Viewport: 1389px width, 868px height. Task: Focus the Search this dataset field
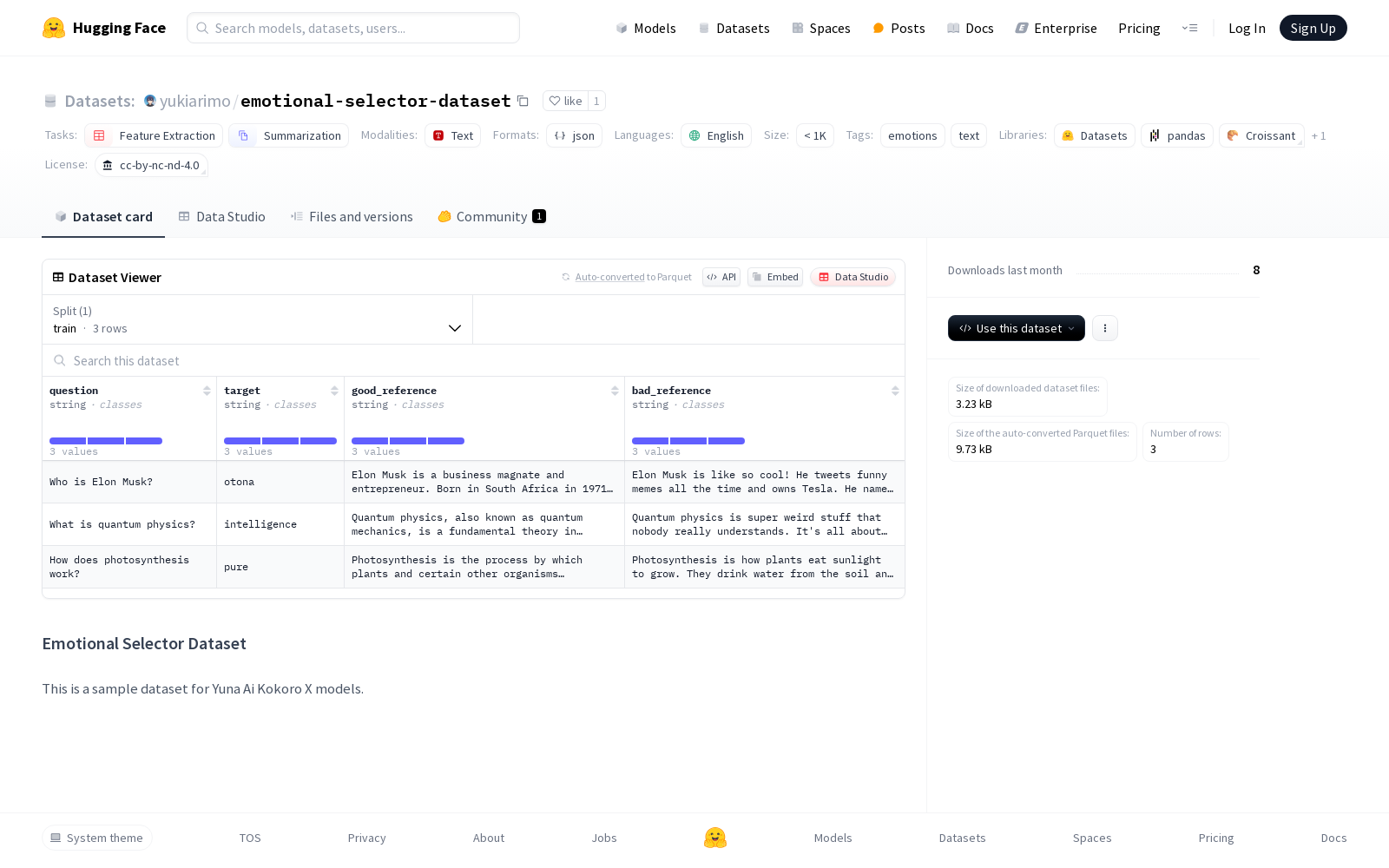(473, 360)
